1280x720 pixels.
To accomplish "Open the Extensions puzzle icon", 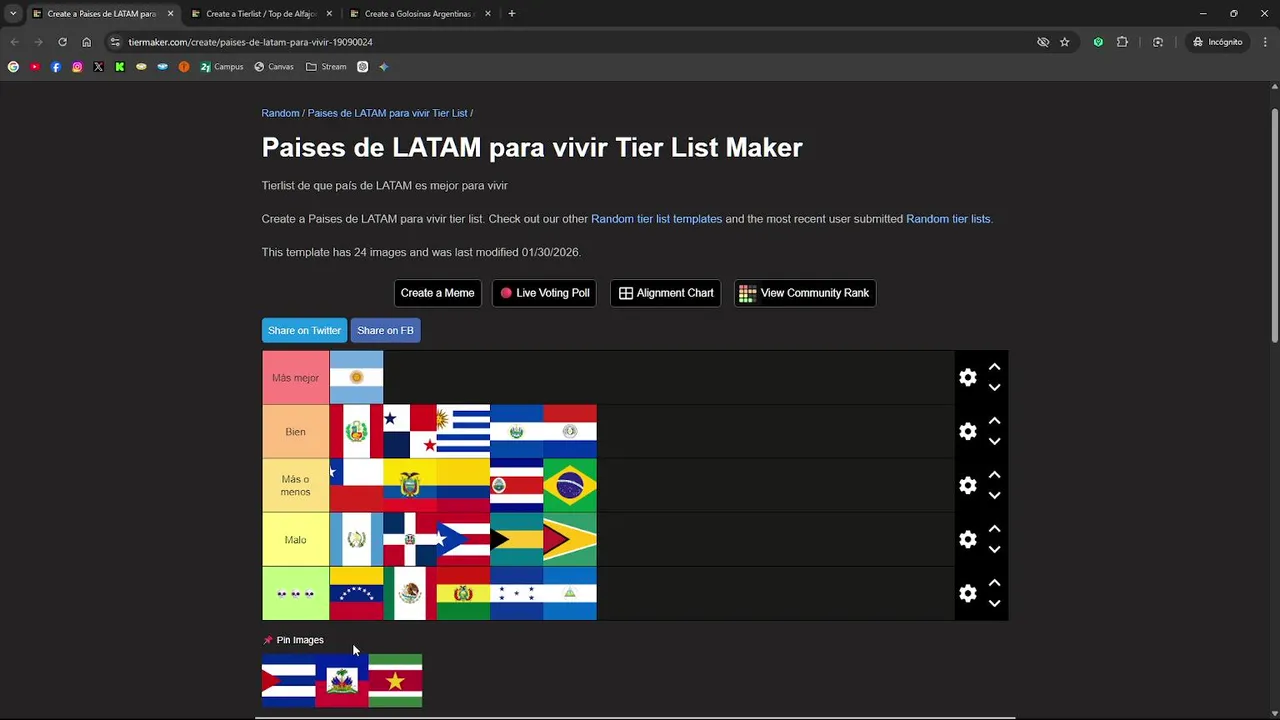I will 1122,42.
